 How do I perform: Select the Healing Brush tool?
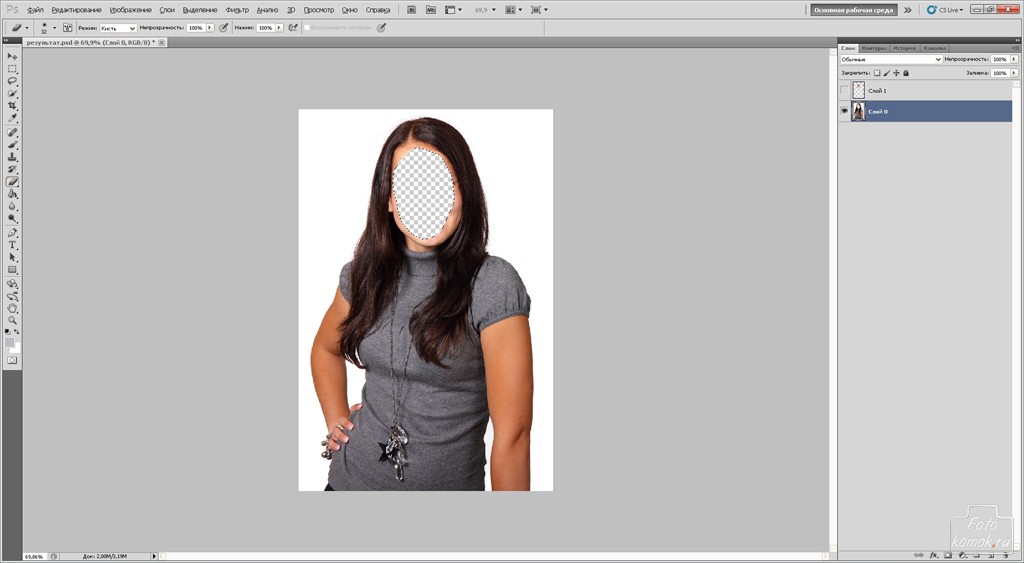(x=12, y=133)
